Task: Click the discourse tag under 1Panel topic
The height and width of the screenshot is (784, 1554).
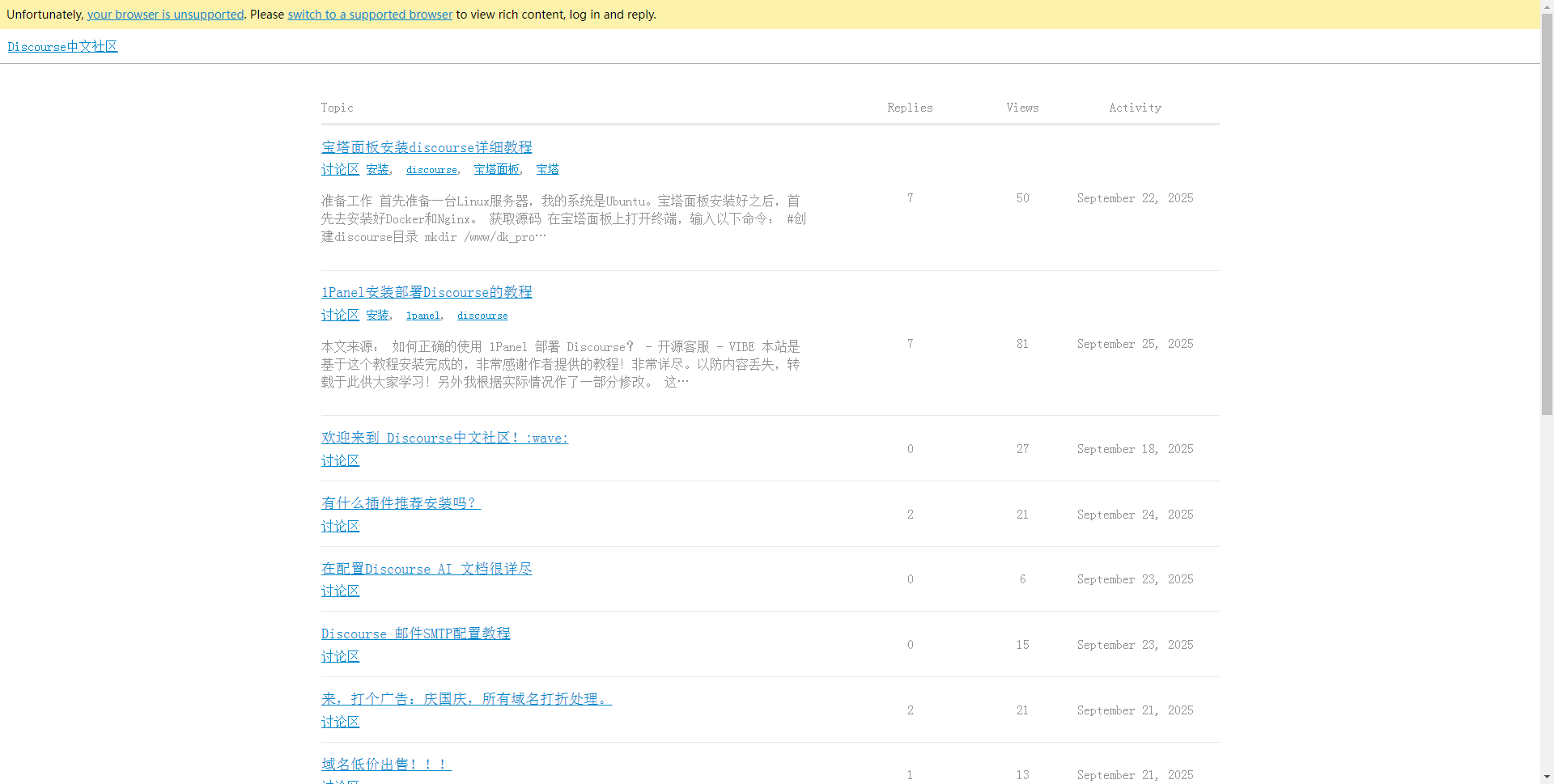Action: pyautogui.click(x=482, y=316)
